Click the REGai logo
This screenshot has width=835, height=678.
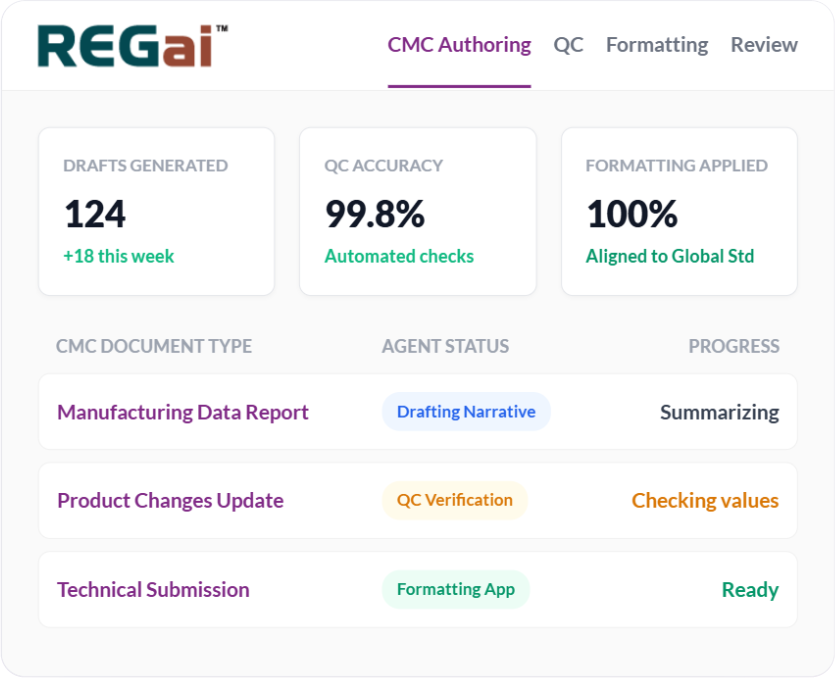(125, 42)
